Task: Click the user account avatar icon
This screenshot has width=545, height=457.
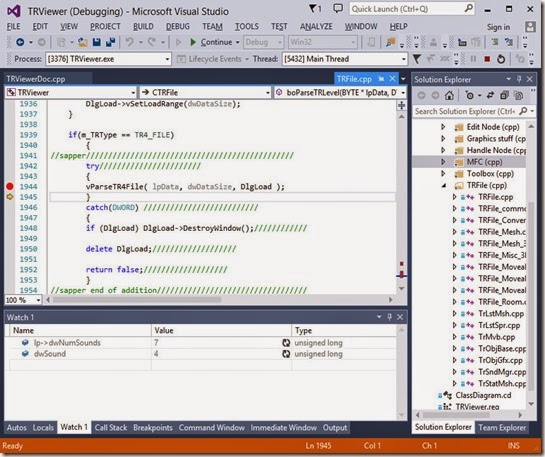Action: [x=530, y=27]
